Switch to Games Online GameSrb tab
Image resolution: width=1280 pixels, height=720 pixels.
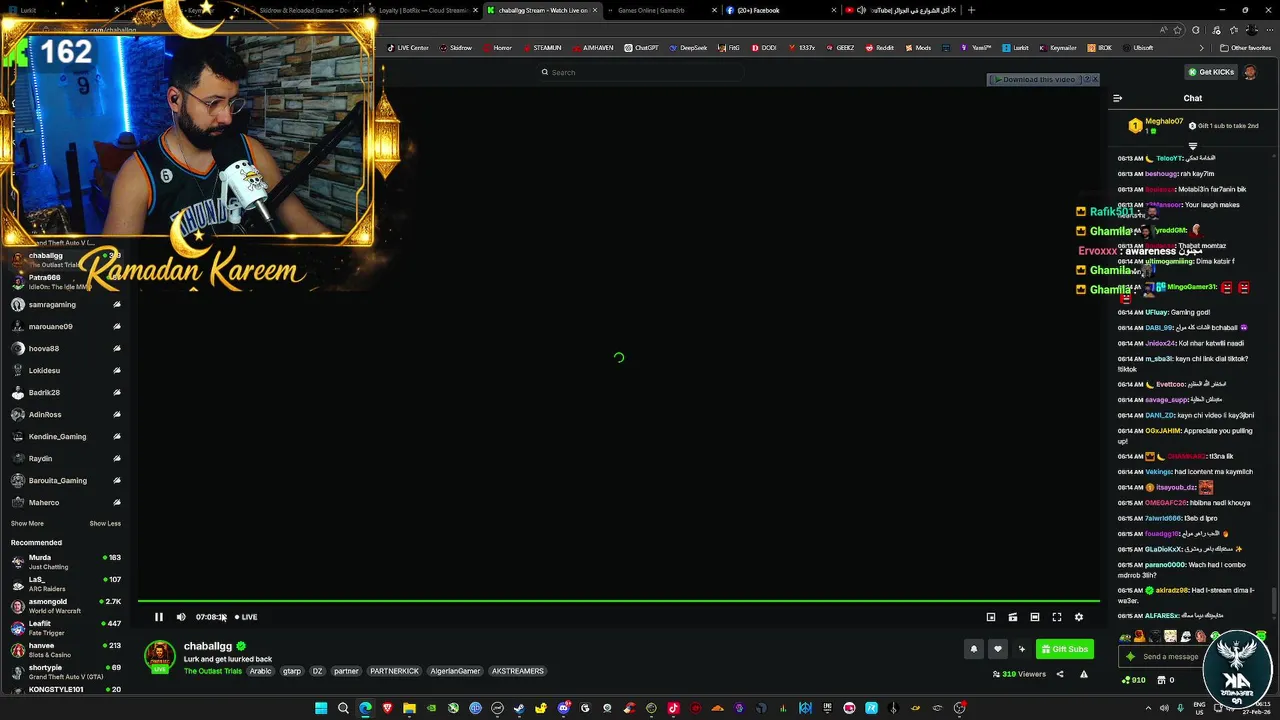click(660, 10)
